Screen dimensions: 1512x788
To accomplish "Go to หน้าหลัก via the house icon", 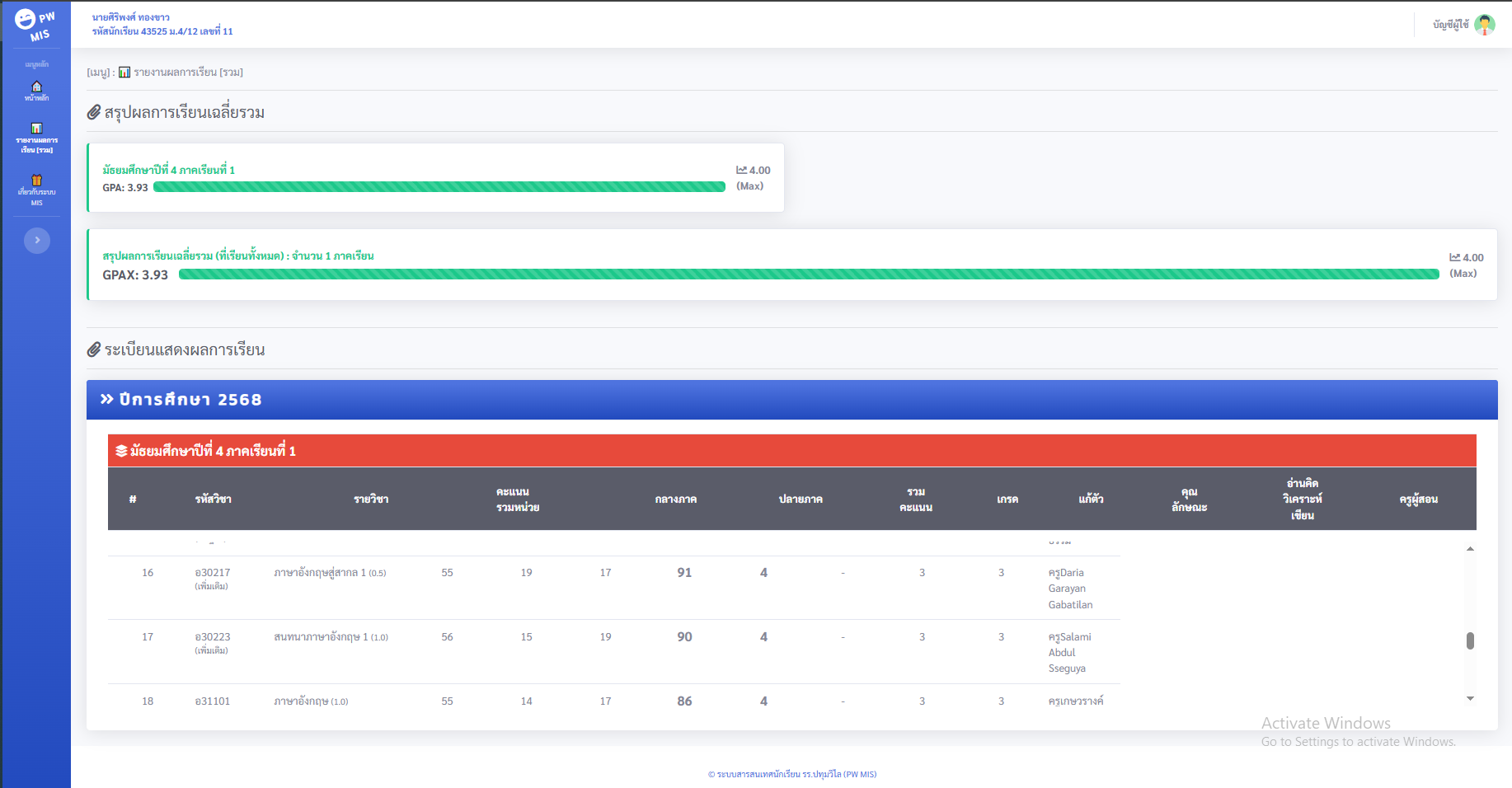I will click(36, 87).
